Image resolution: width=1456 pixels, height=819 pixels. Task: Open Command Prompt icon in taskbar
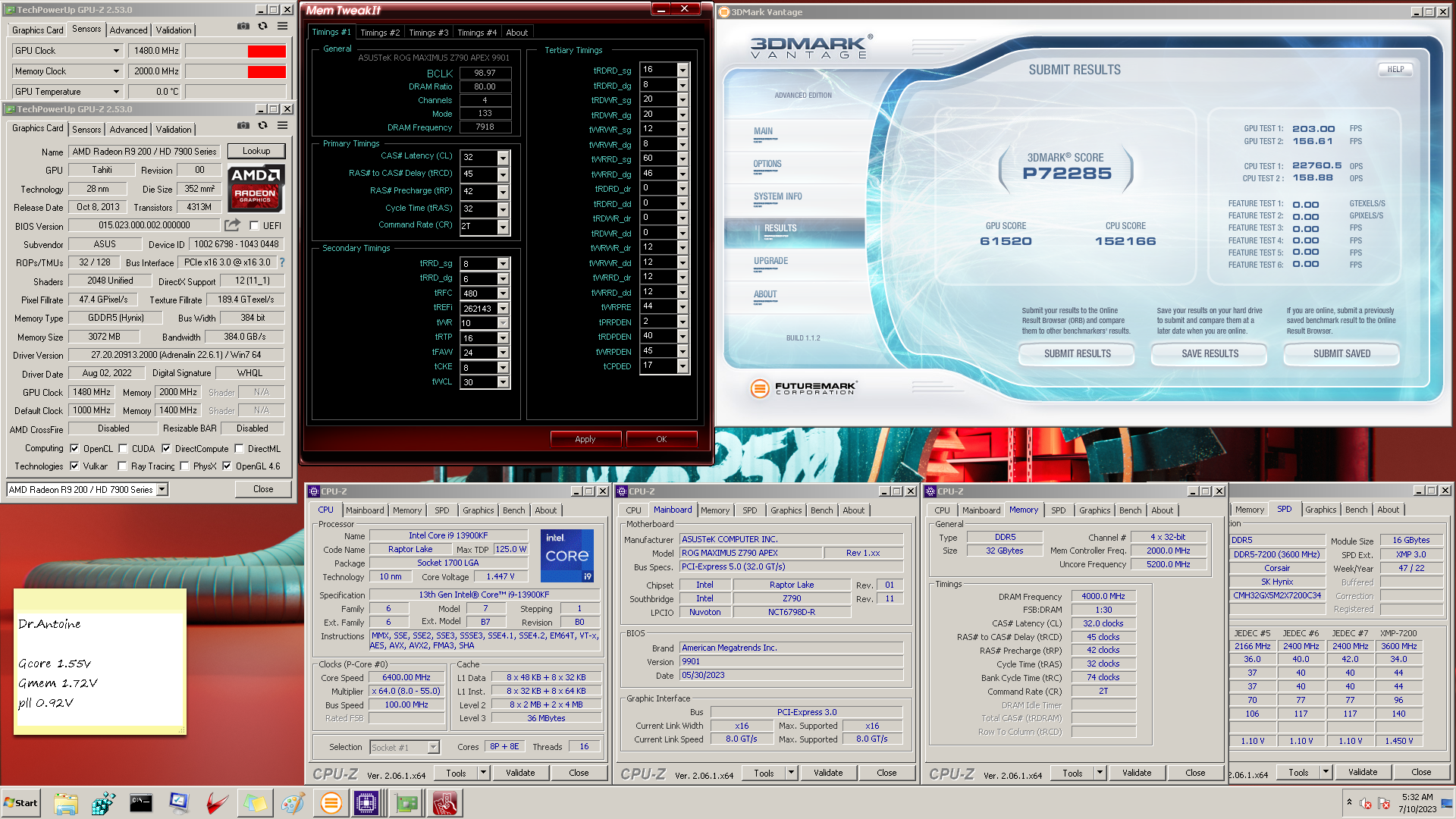coord(141,803)
